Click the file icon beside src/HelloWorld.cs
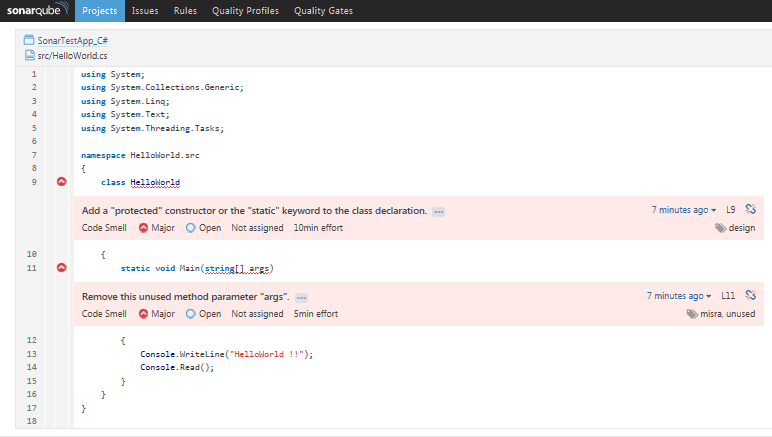This screenshot has width=772, height=437. click(30, 55)
